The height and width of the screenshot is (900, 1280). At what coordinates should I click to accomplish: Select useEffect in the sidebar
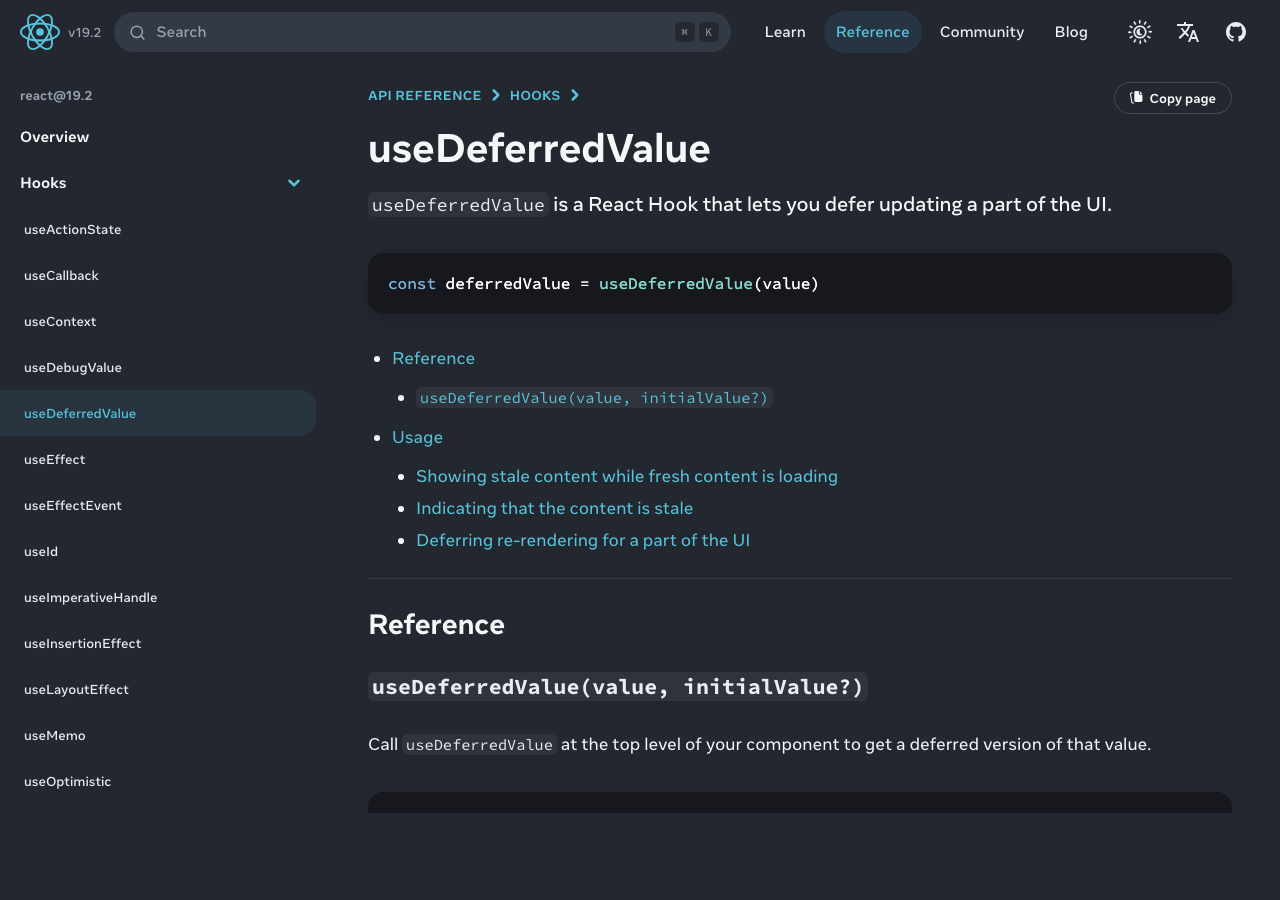point(54,459)
